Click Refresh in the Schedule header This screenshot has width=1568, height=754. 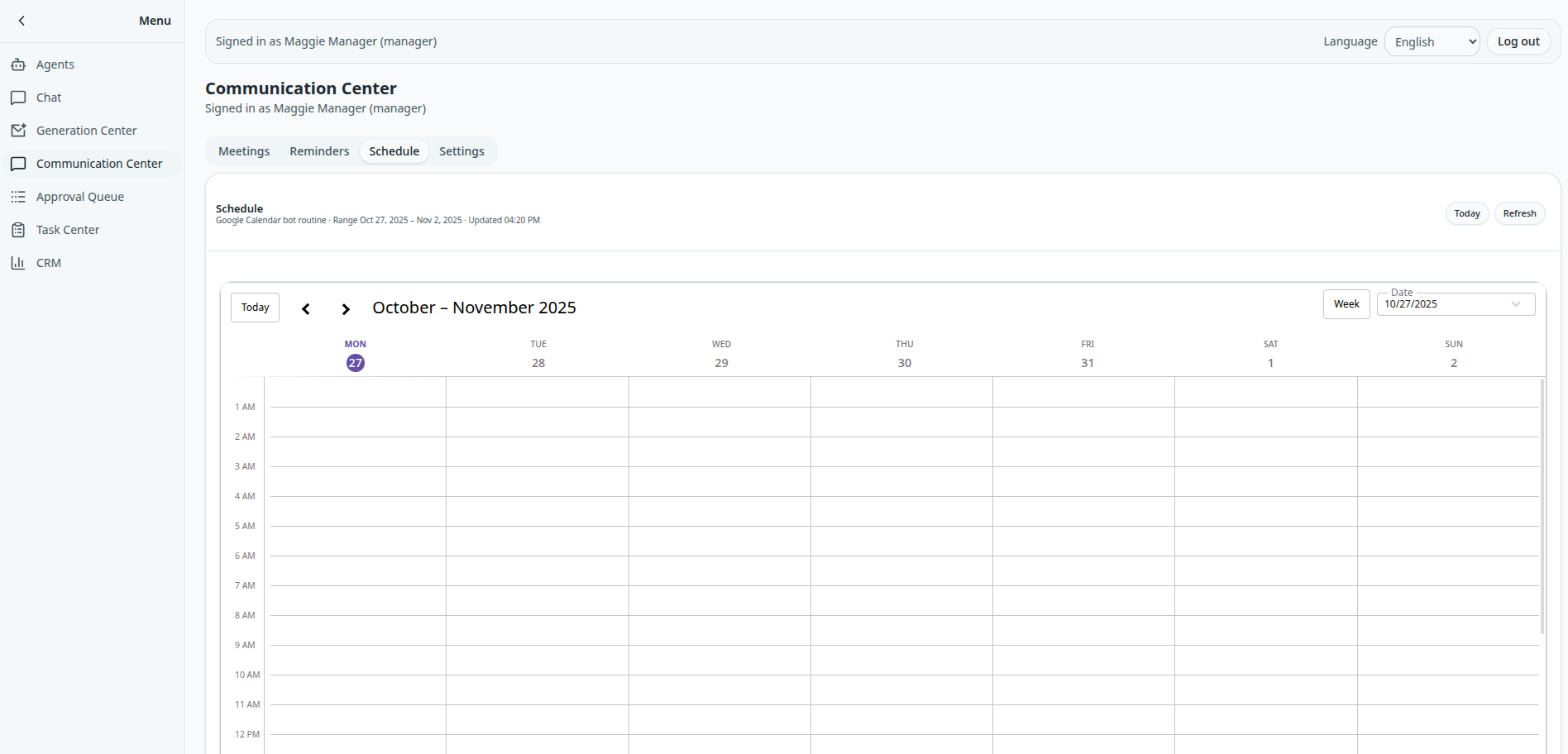click(x=1518, y=213)
